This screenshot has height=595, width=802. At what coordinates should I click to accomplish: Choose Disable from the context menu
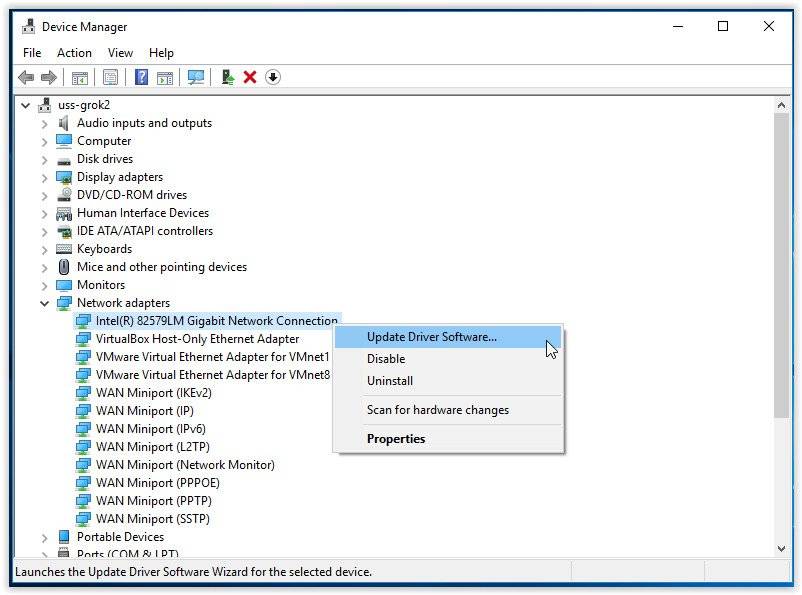pos(448,359)
